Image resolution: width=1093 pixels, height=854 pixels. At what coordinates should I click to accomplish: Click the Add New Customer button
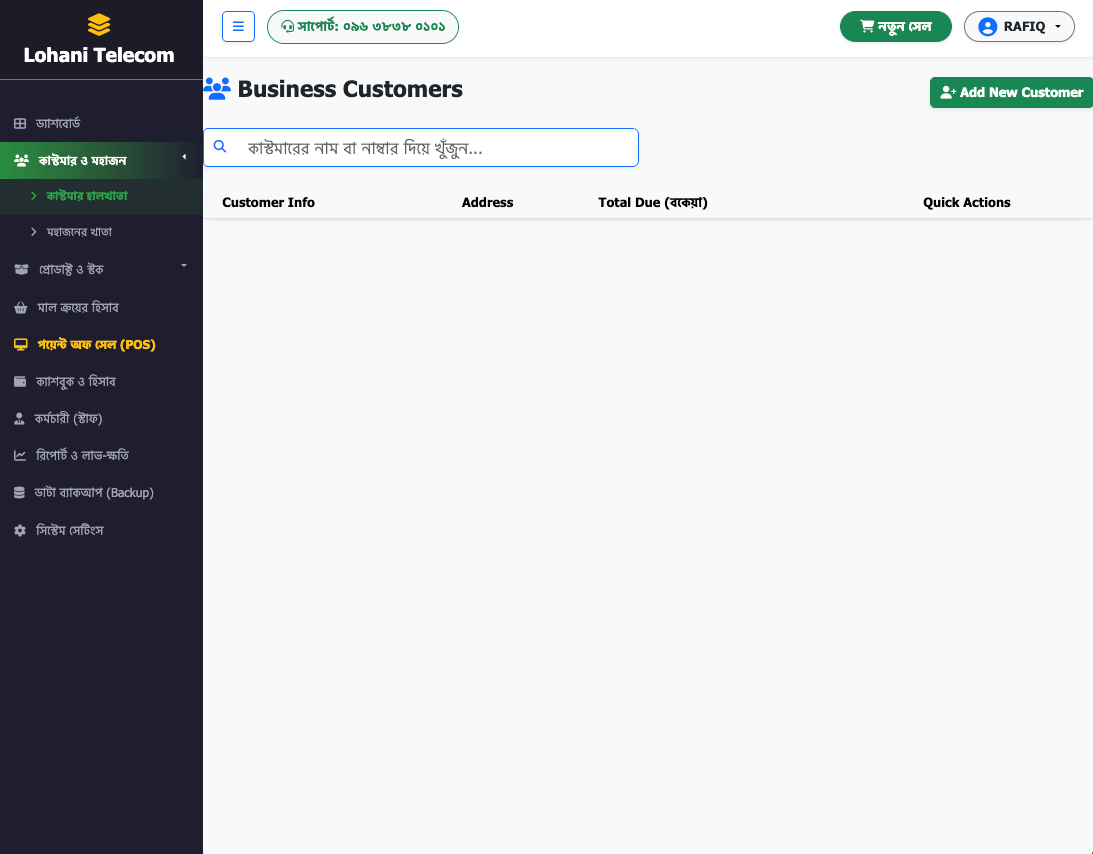(1011, 92)
